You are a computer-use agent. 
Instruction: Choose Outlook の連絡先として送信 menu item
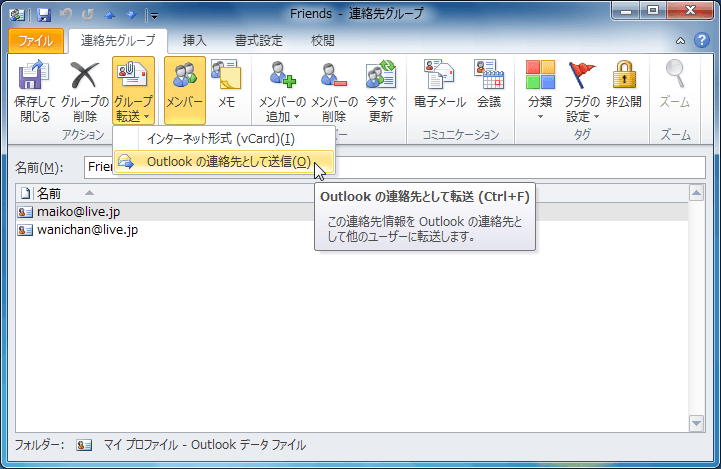(224, 162)
